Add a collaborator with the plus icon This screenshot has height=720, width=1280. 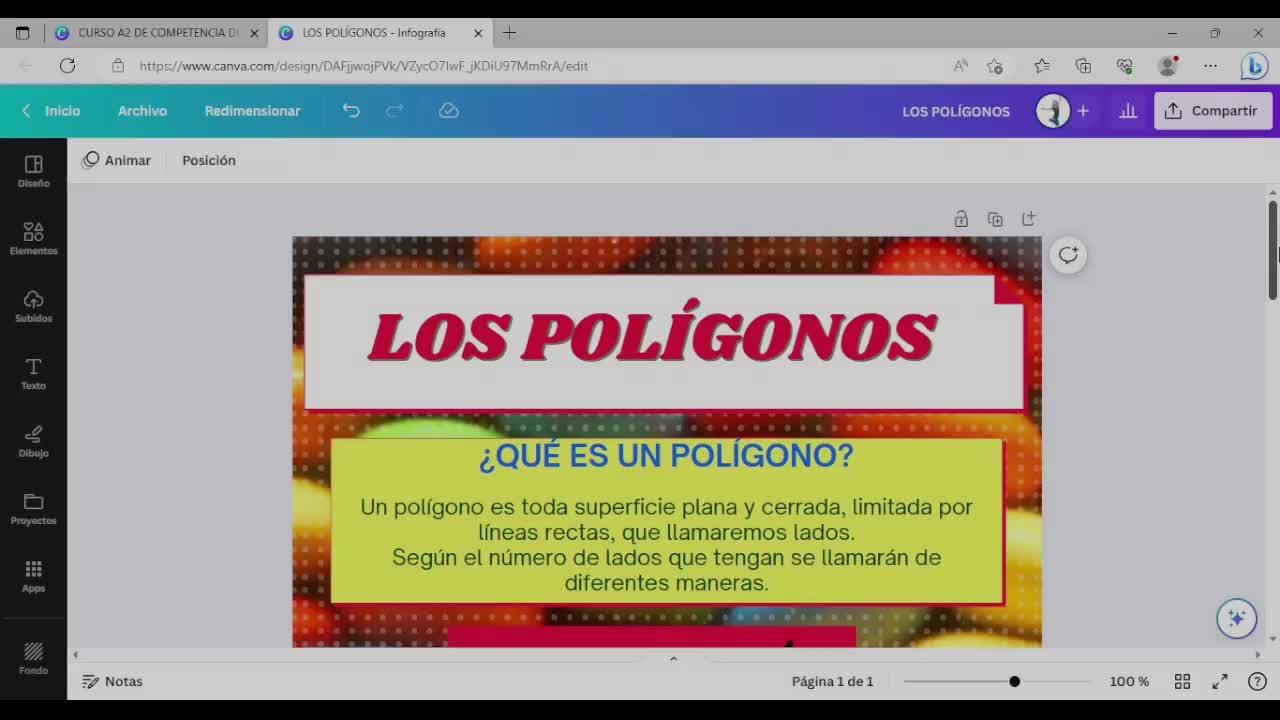[1083, 111]
